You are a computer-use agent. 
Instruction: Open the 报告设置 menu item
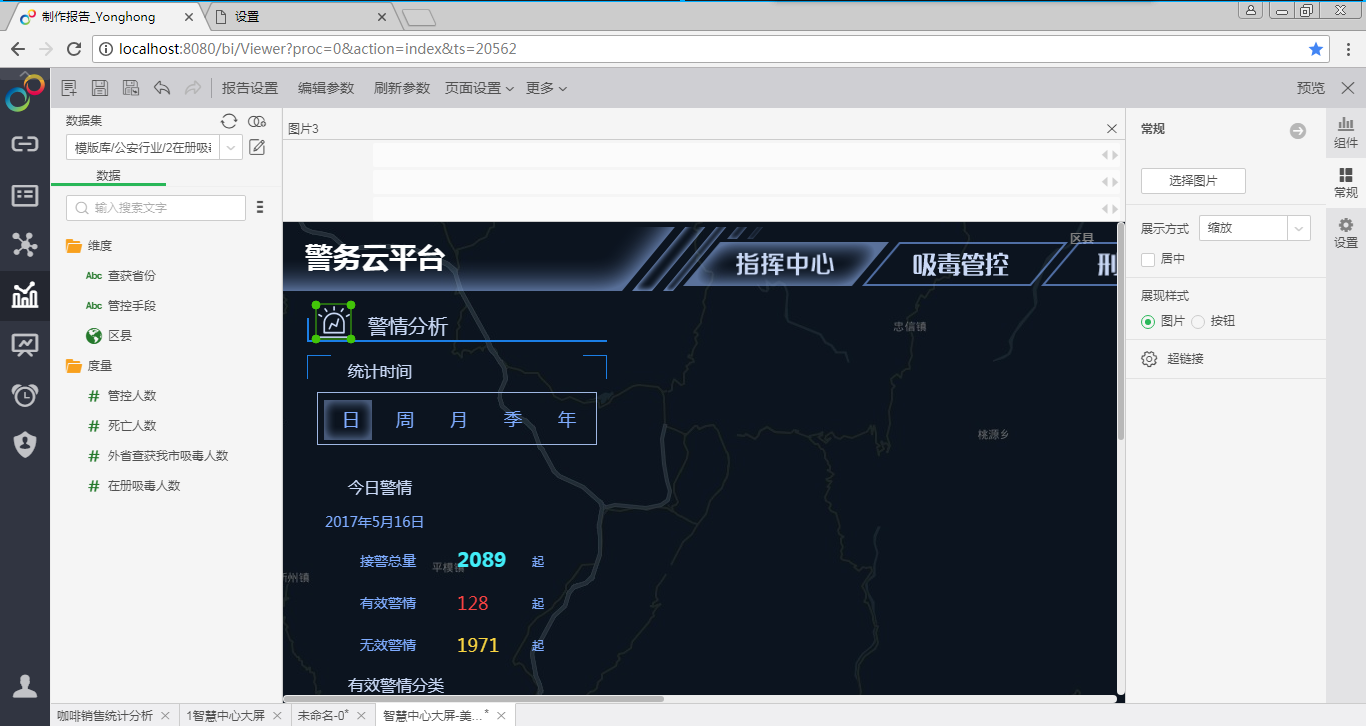(x=250, y=88)
